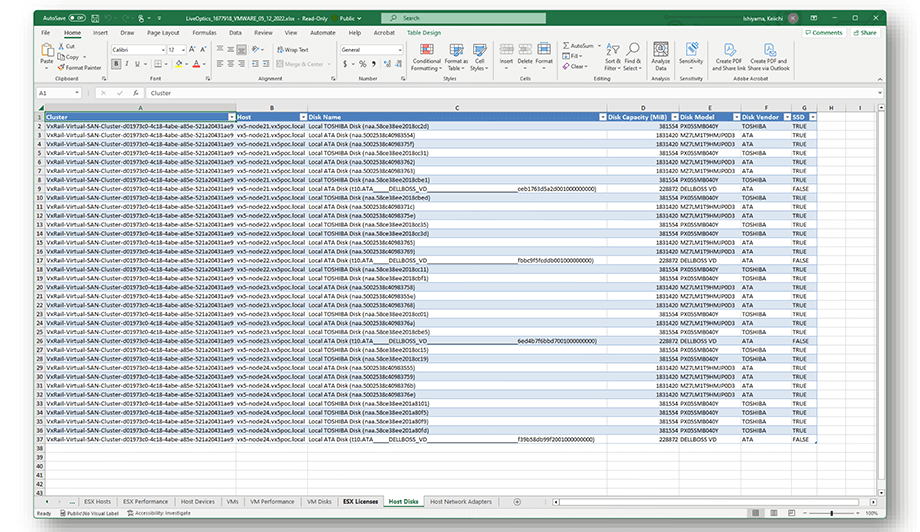The width and height of the screenshot is (920, 532).
Task: Click the zoom slider in the status bar
Action: [830, 513]
